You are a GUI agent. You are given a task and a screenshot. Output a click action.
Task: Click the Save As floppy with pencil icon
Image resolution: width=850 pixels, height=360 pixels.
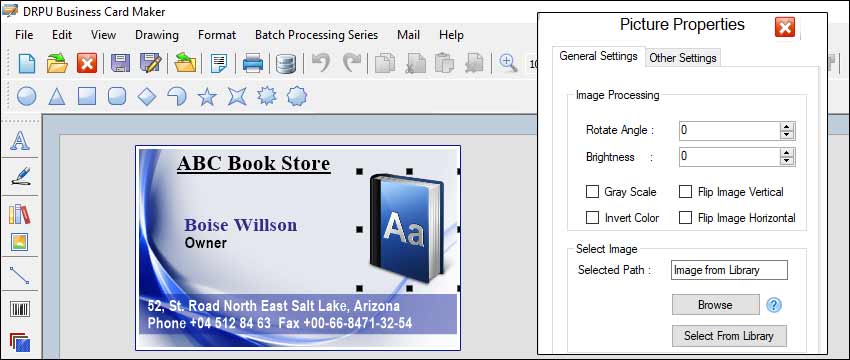[x=151, y=63]
